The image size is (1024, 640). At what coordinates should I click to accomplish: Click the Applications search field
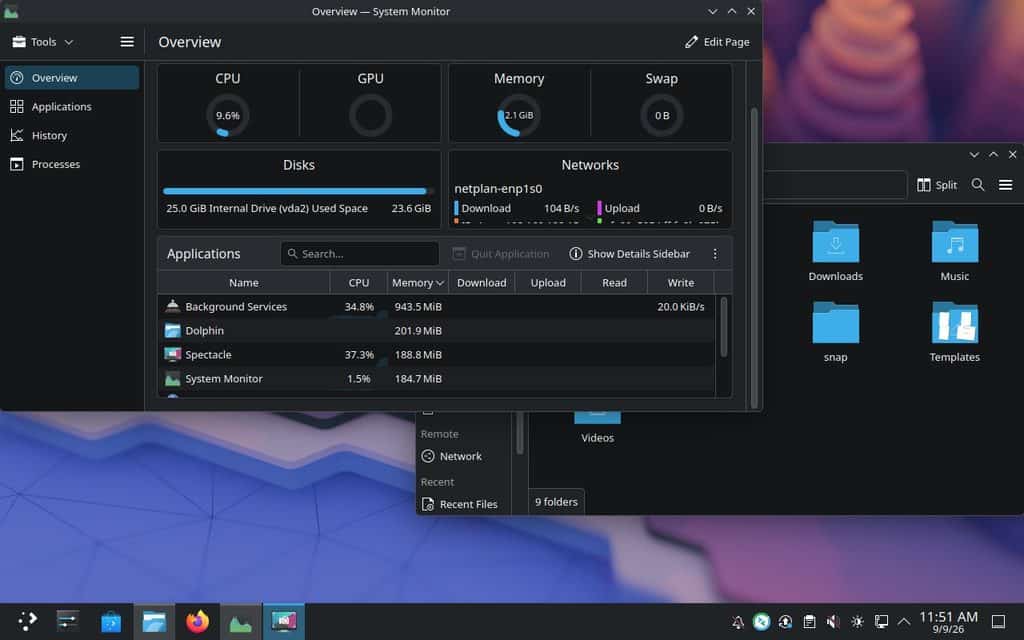[360, 253]
